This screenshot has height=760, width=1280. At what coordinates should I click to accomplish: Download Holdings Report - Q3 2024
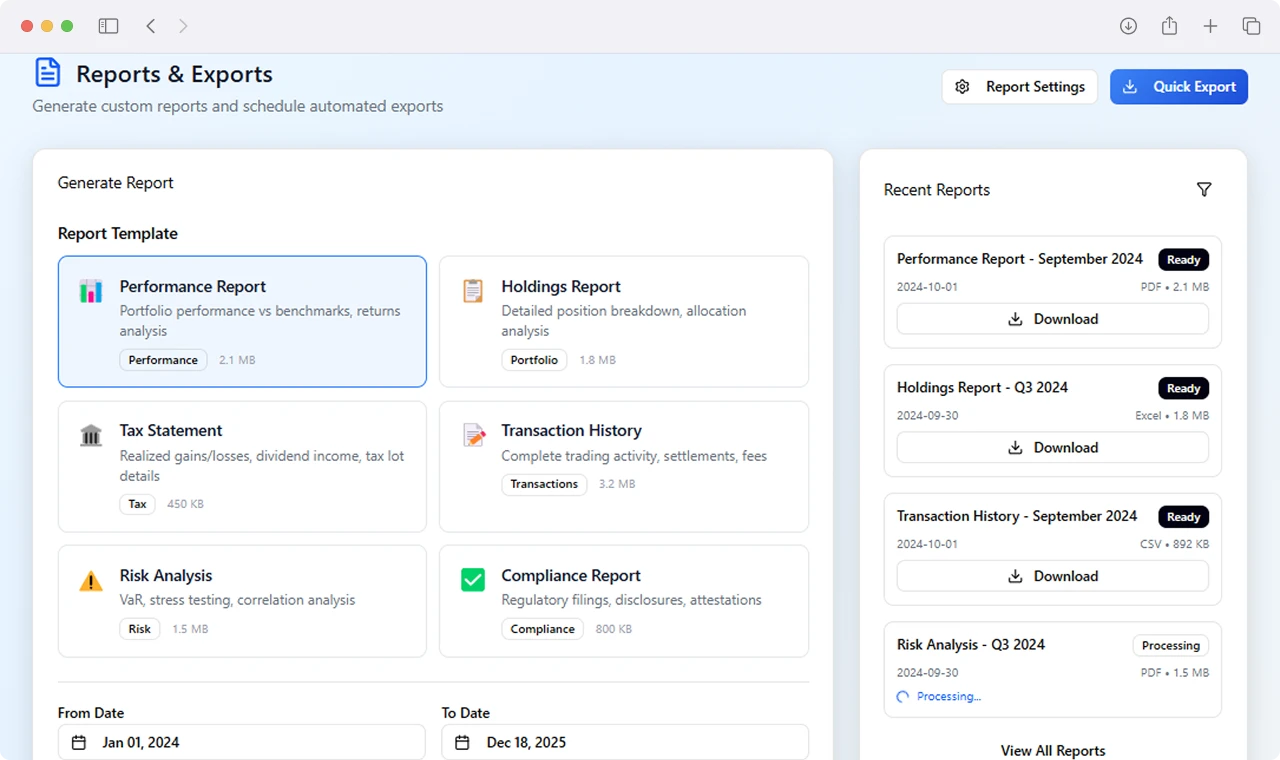click(1052, 448)
